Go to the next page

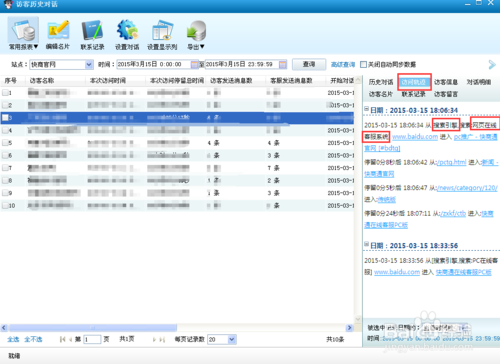click(x=154, y=339)
